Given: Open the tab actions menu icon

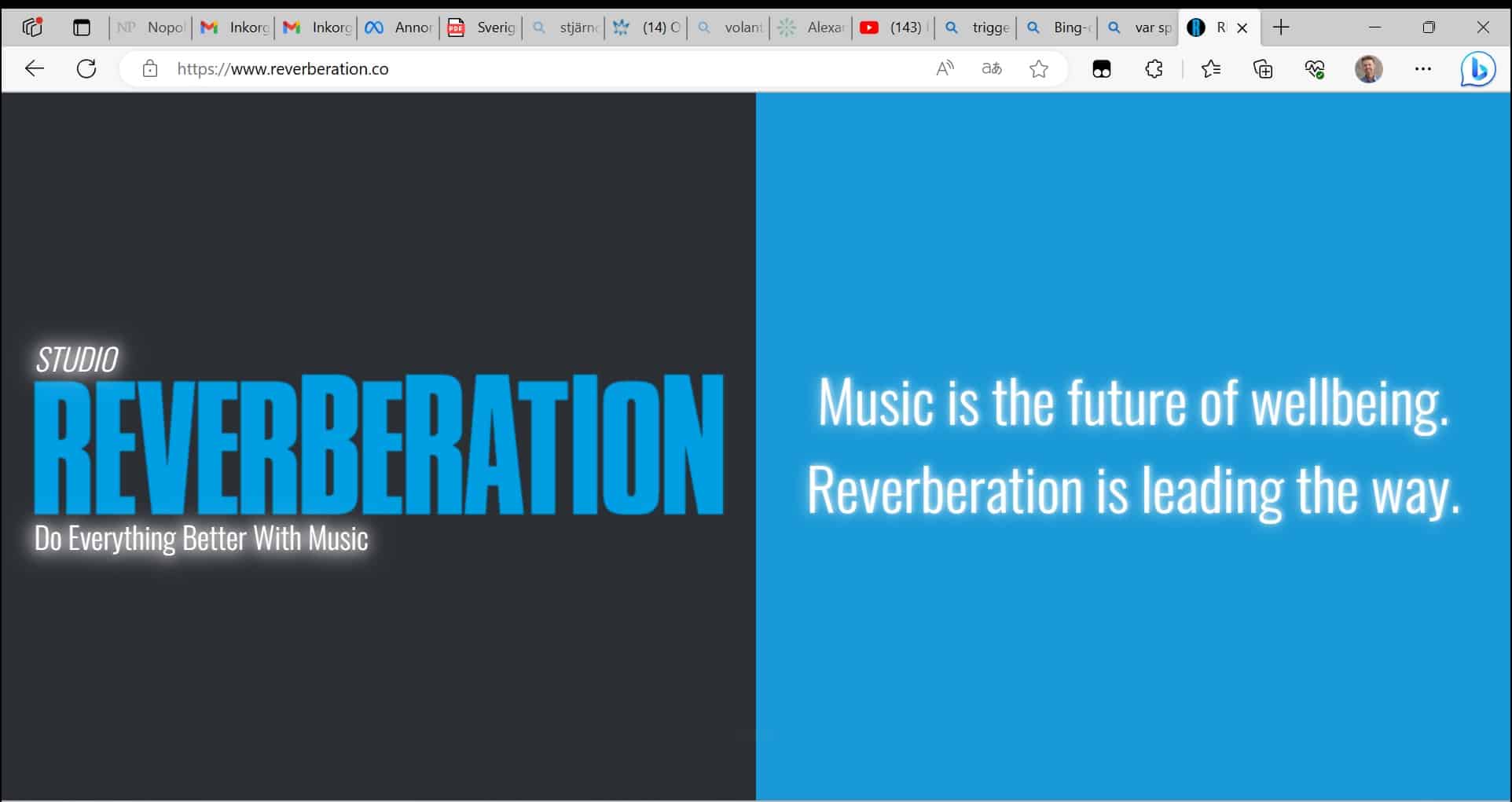Looking at the screenshot, I should coord(82,27).
